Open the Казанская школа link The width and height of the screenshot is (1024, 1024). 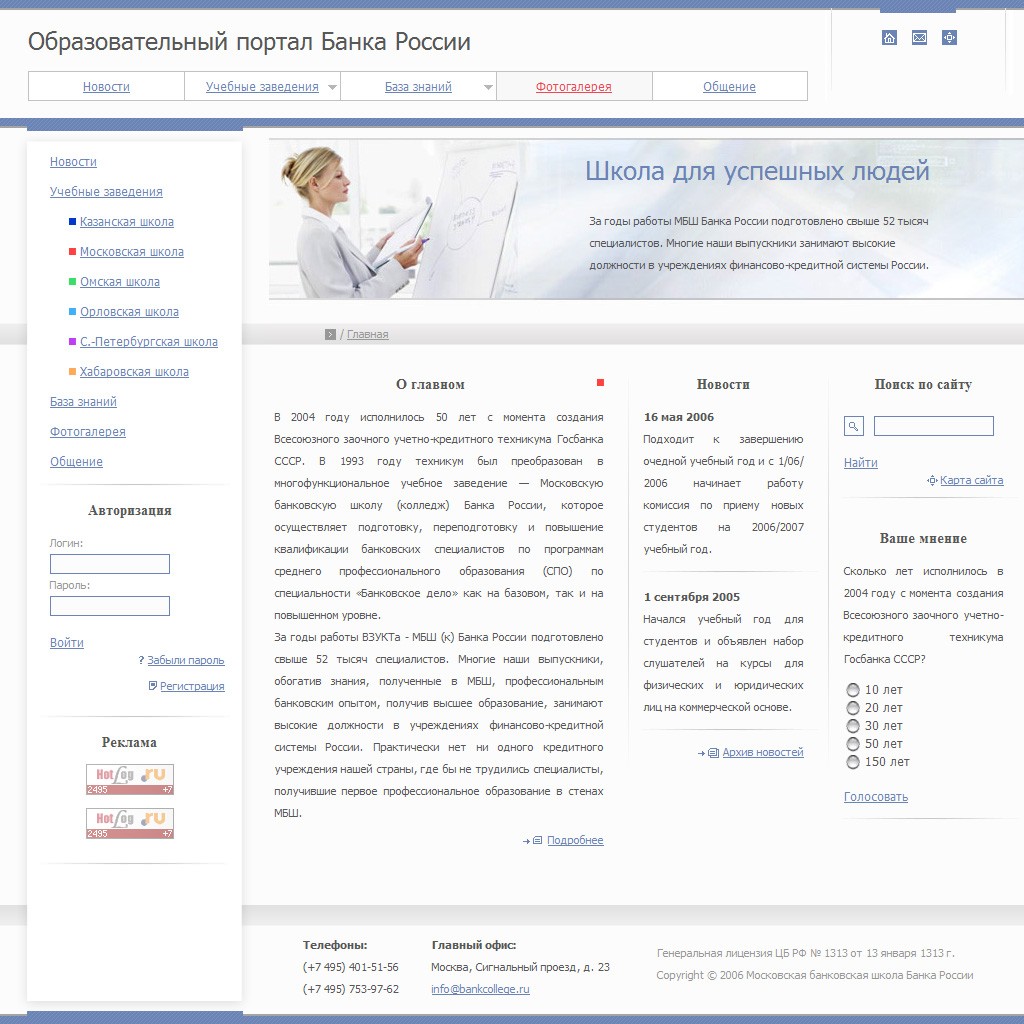127,222
